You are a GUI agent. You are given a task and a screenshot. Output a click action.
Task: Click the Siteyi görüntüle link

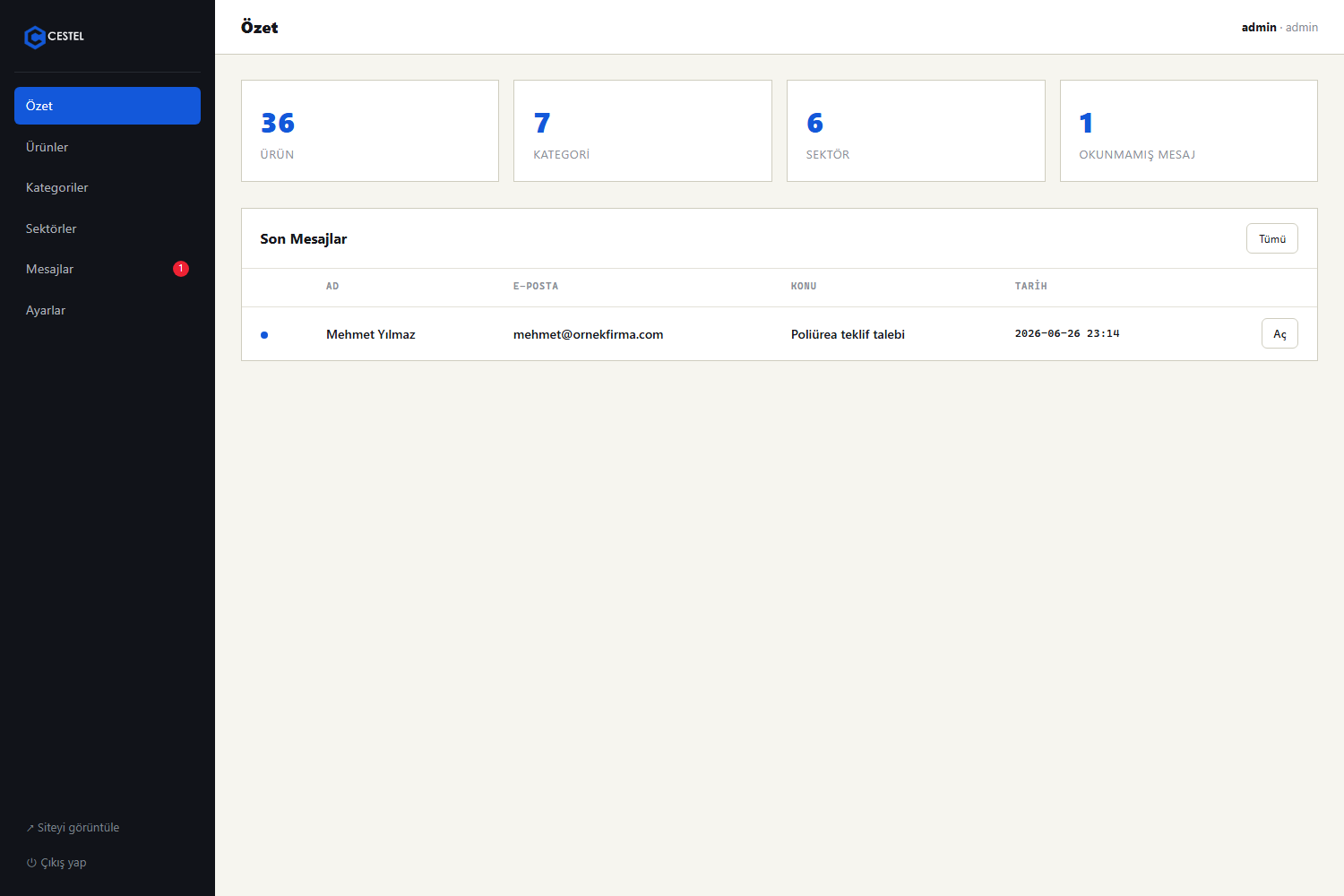(73, 828)
